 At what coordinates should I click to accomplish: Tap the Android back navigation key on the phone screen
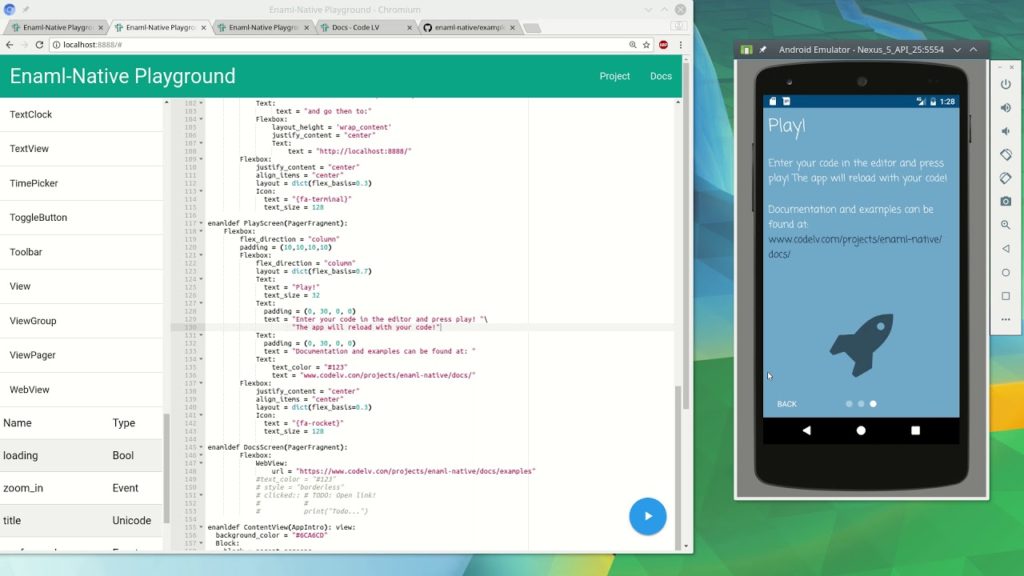807,430
